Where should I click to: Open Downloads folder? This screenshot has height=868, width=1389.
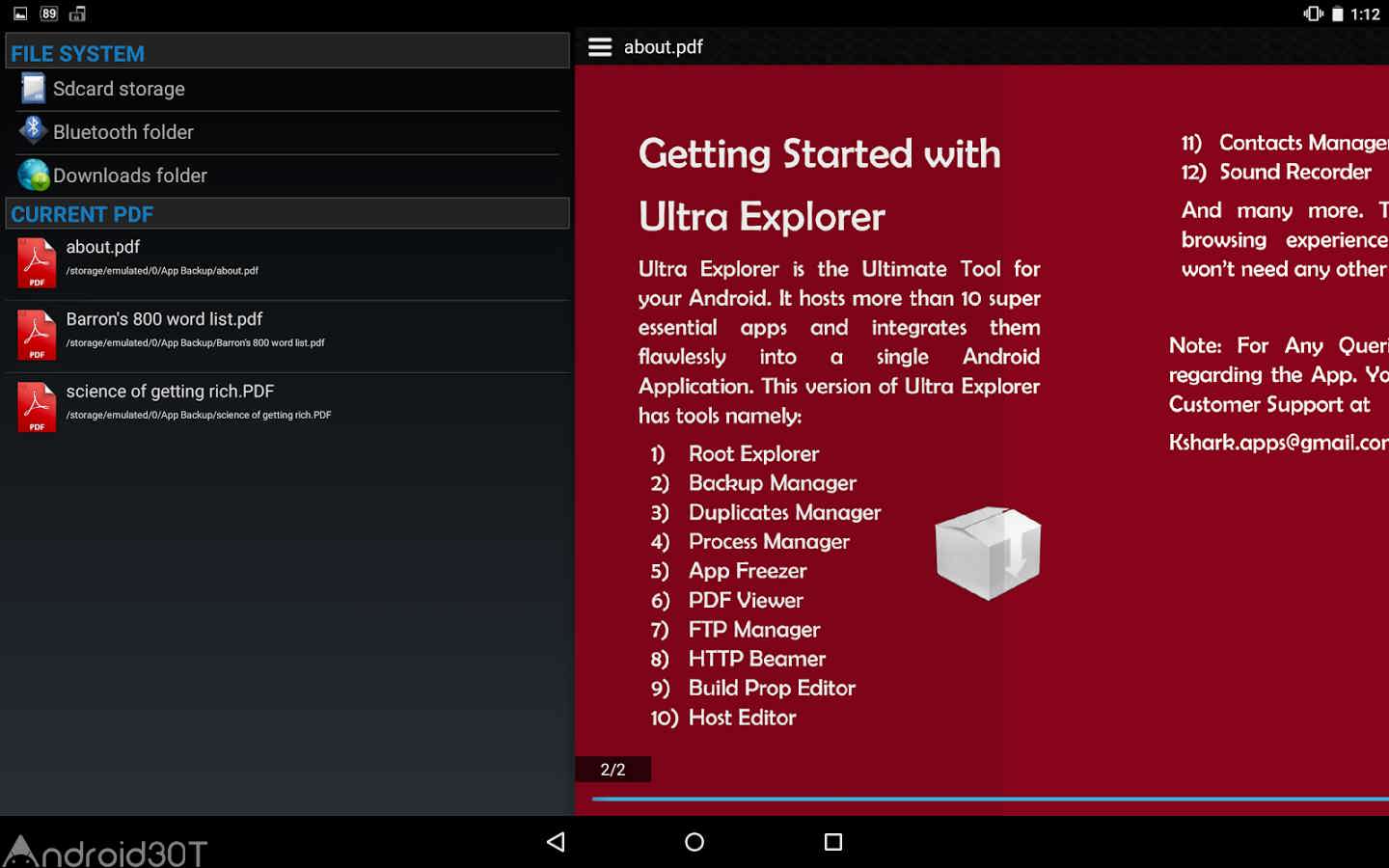(x=287, y=176)
